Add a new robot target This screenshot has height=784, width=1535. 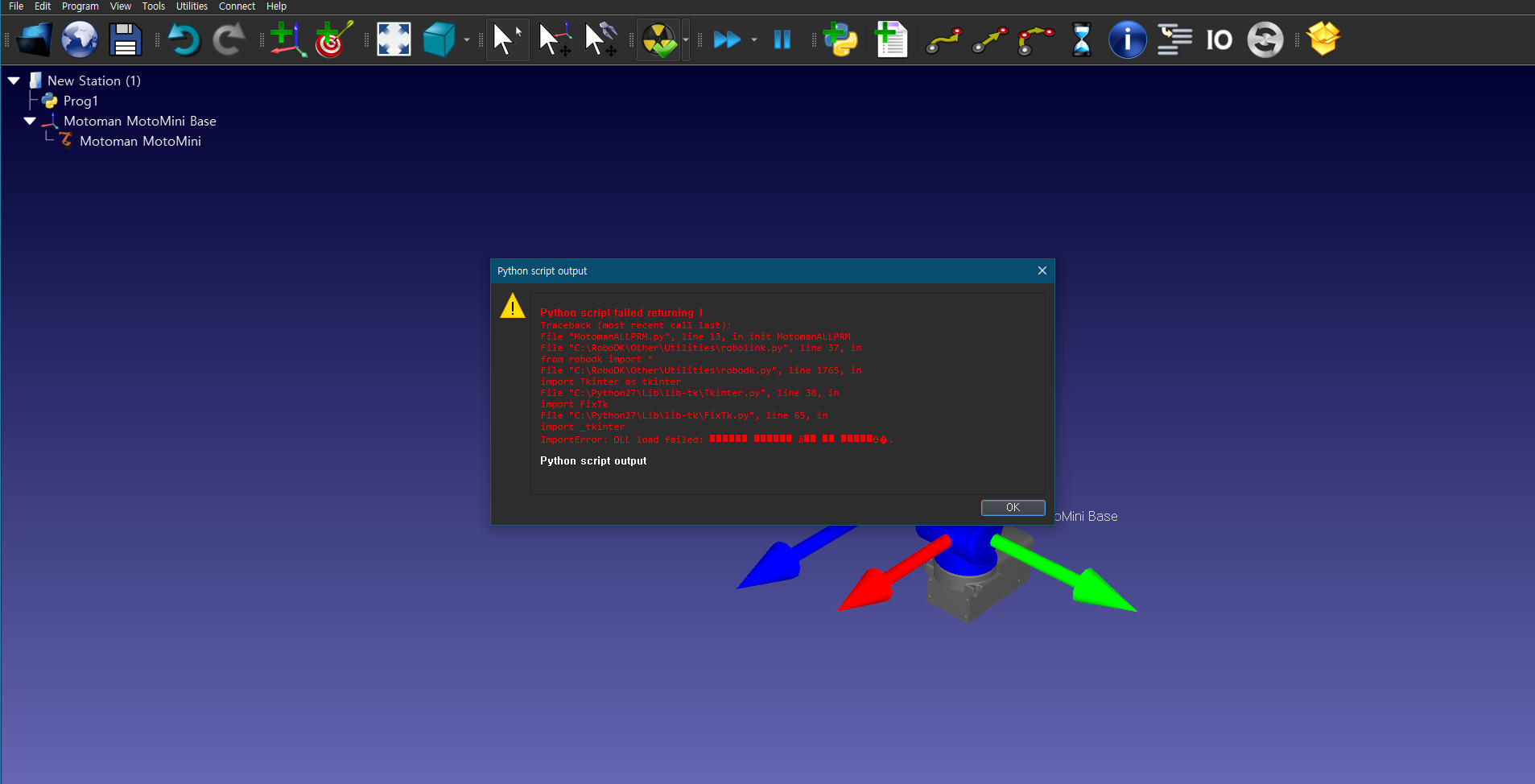[333, 39]
